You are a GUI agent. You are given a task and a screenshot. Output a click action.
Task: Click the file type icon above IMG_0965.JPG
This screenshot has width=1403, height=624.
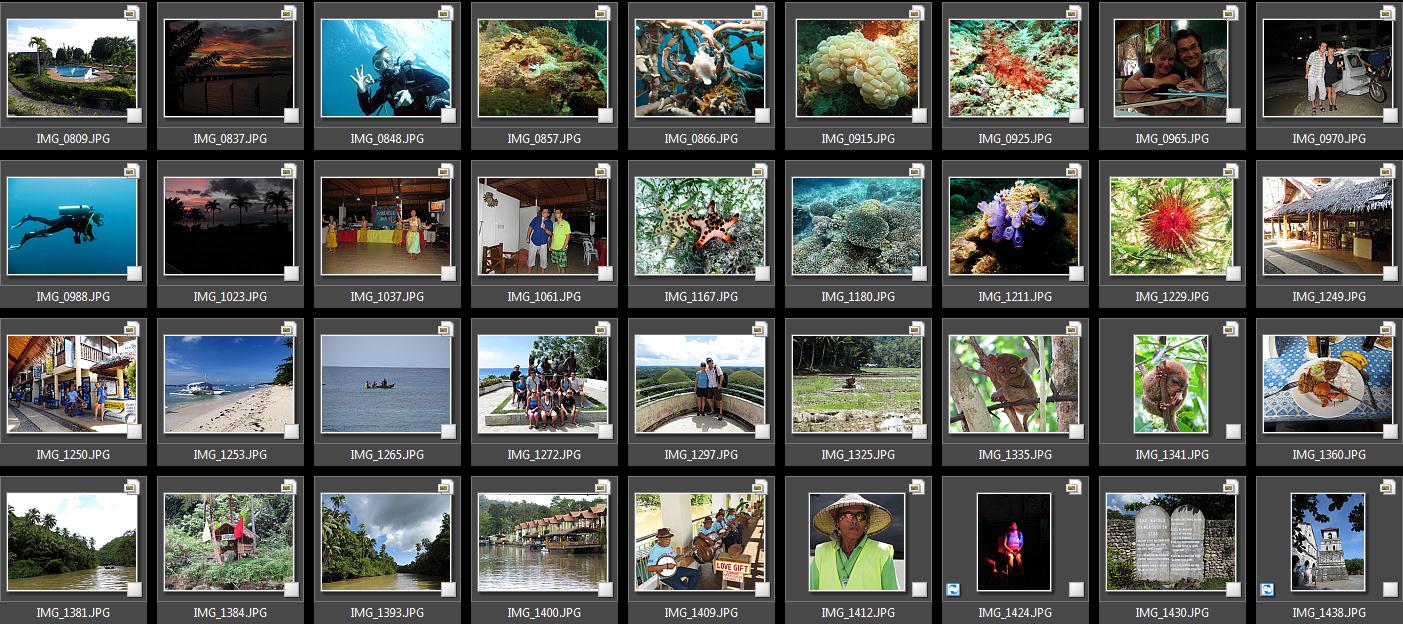pyautogui.click(x=1231, y=13)
